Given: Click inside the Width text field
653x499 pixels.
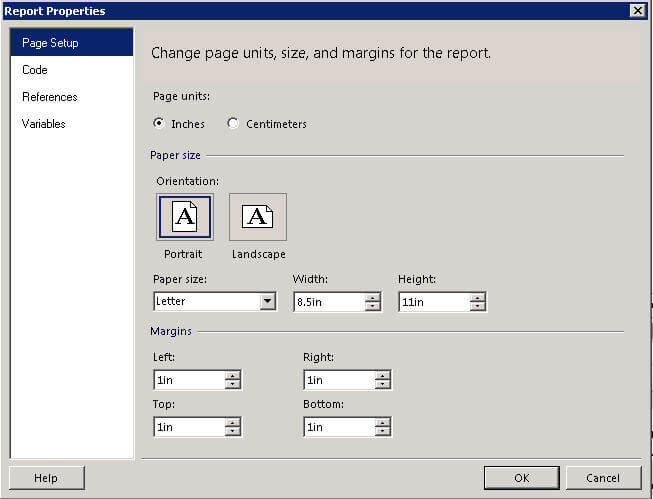Looking at the screenshot, I should point(327,302).
